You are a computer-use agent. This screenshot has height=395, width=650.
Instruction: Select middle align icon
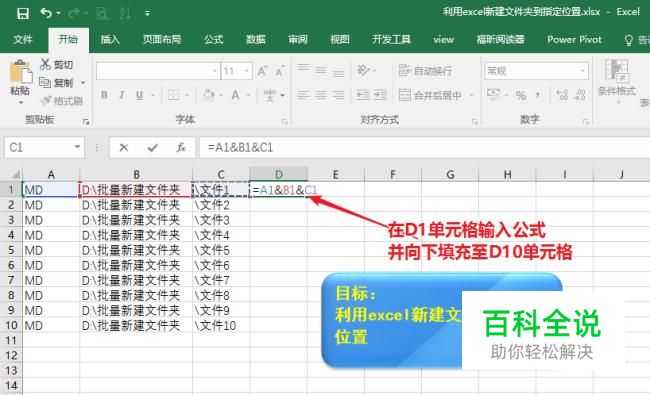[x=321, y=70]
